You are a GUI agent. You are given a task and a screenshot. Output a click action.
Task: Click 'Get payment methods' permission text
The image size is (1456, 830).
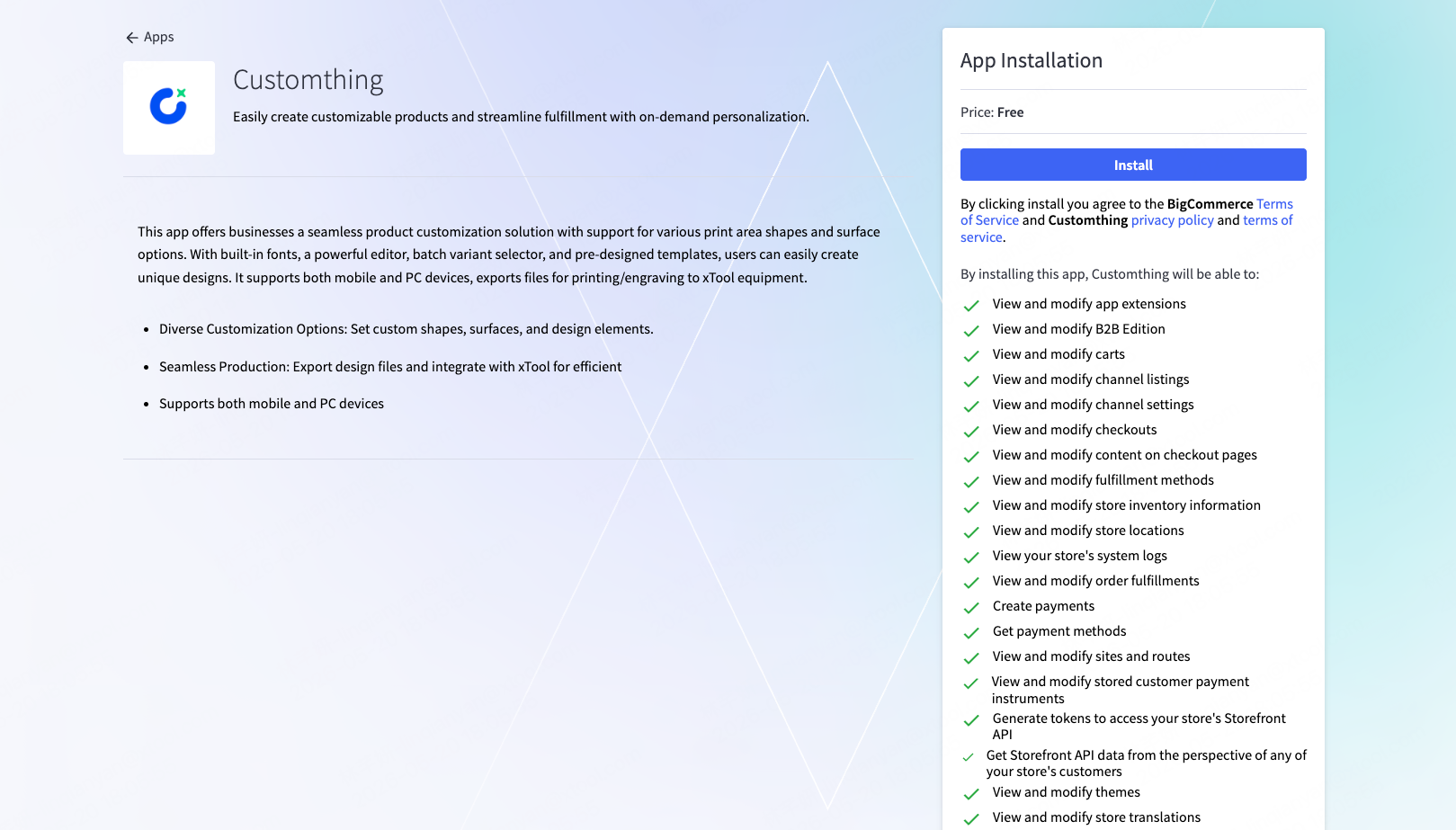click(x=1059, y=631)
